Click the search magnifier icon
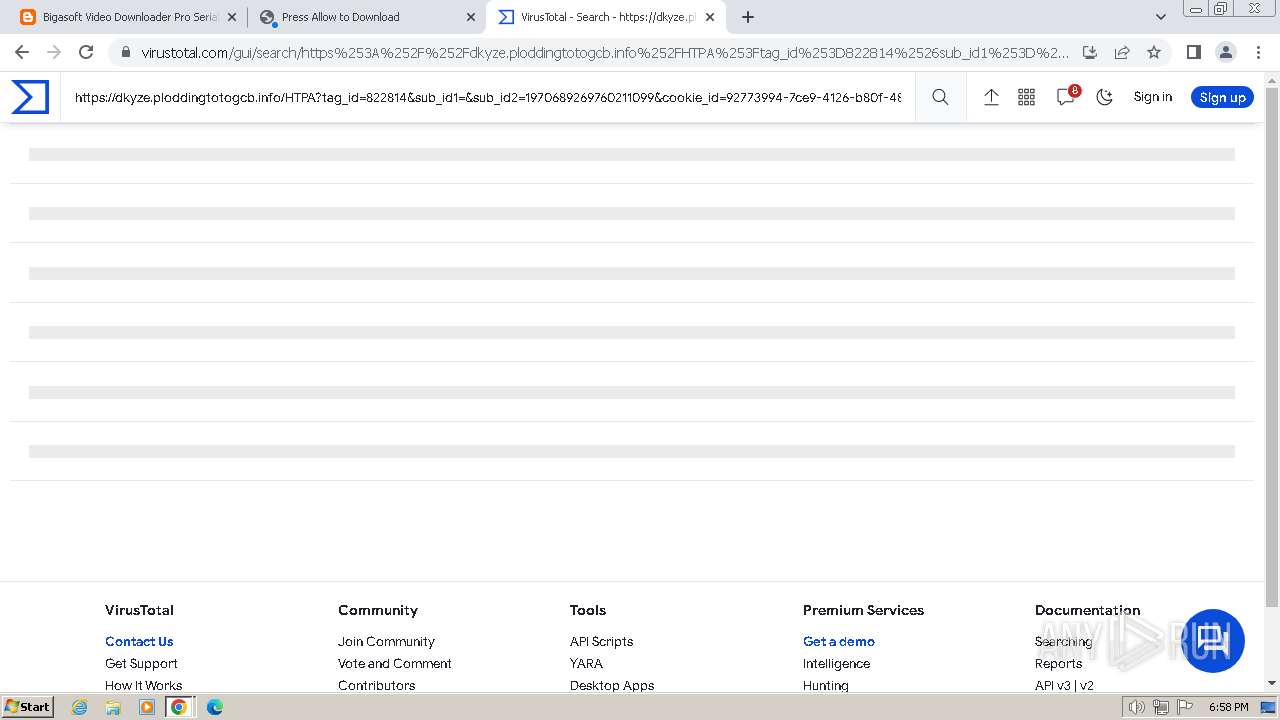 click(940, 97)
